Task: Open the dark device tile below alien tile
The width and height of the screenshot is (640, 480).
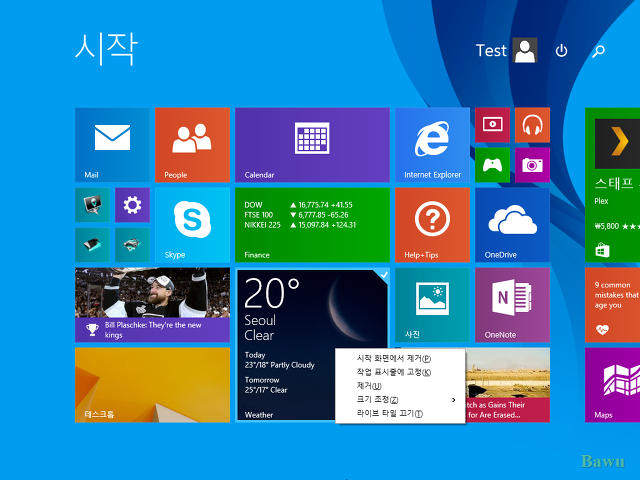Action: pos(92,244)
